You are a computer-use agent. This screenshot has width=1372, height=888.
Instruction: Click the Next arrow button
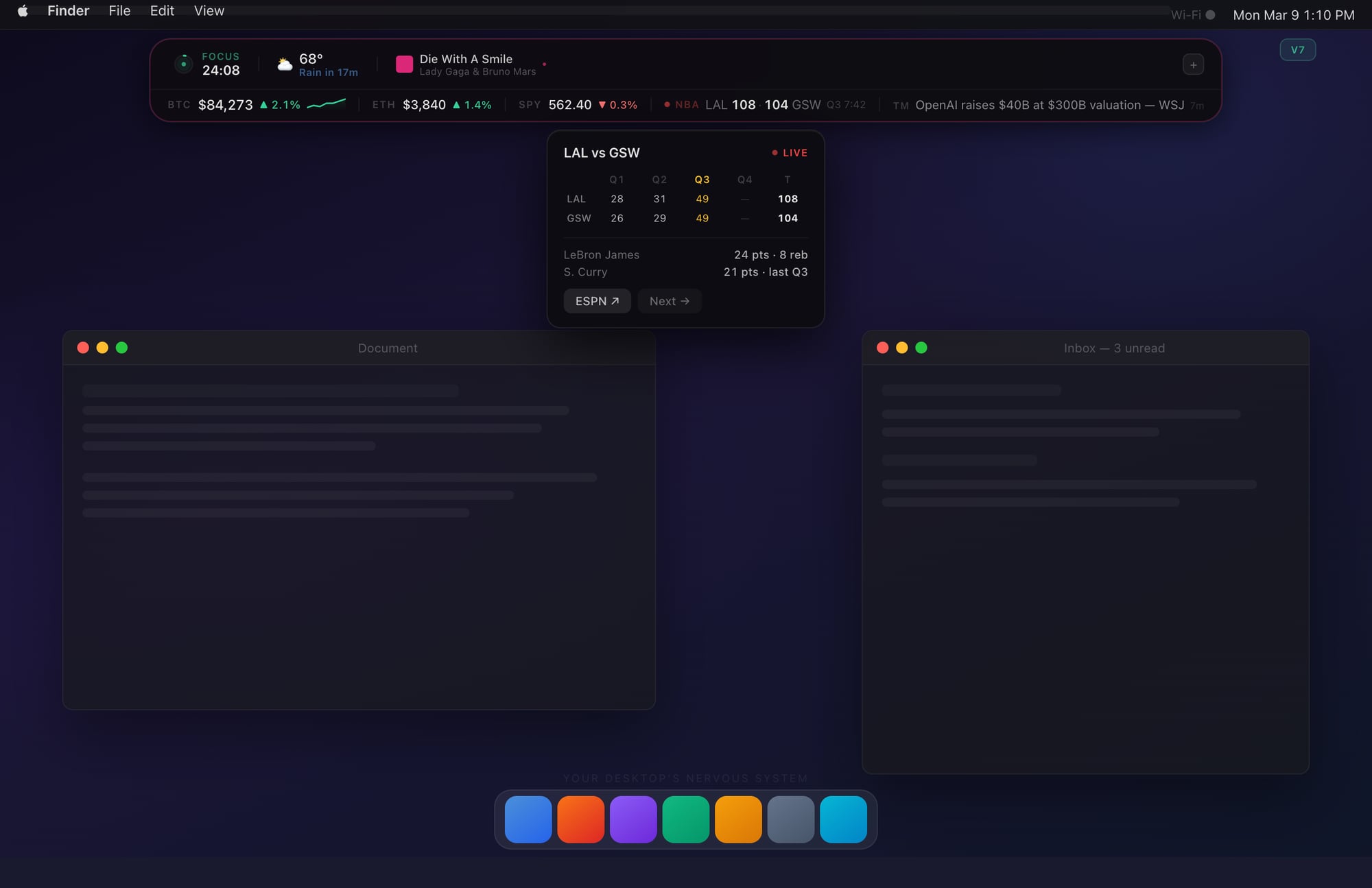coord(669,301)
